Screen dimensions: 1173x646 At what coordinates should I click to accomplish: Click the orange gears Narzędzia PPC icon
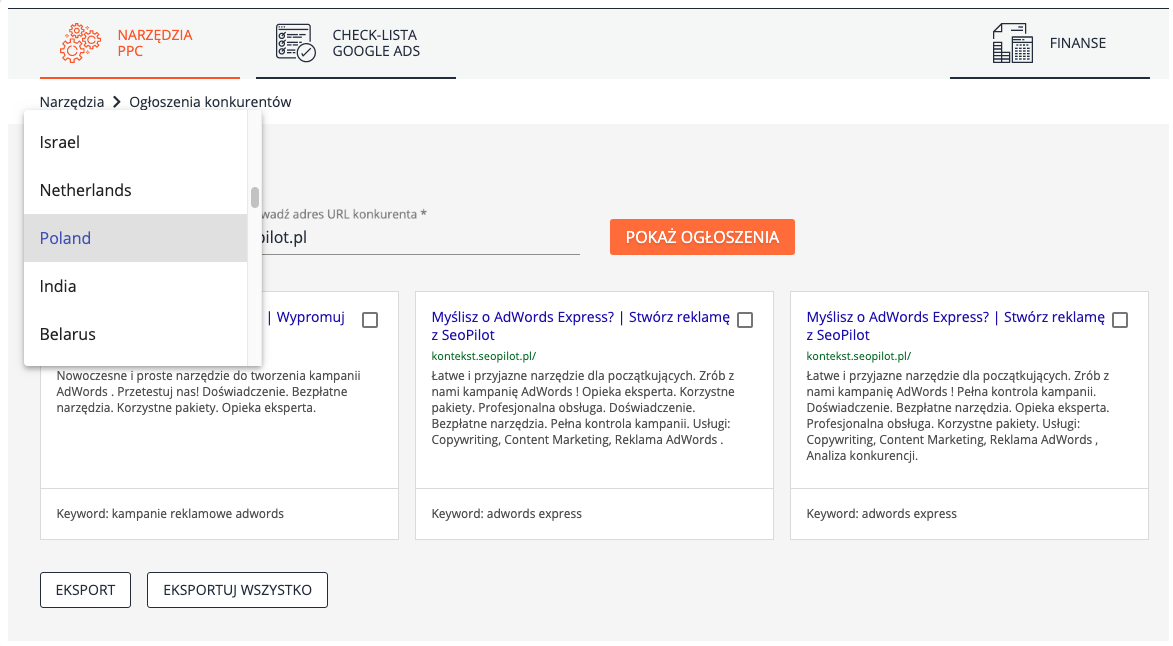[80, 43]
